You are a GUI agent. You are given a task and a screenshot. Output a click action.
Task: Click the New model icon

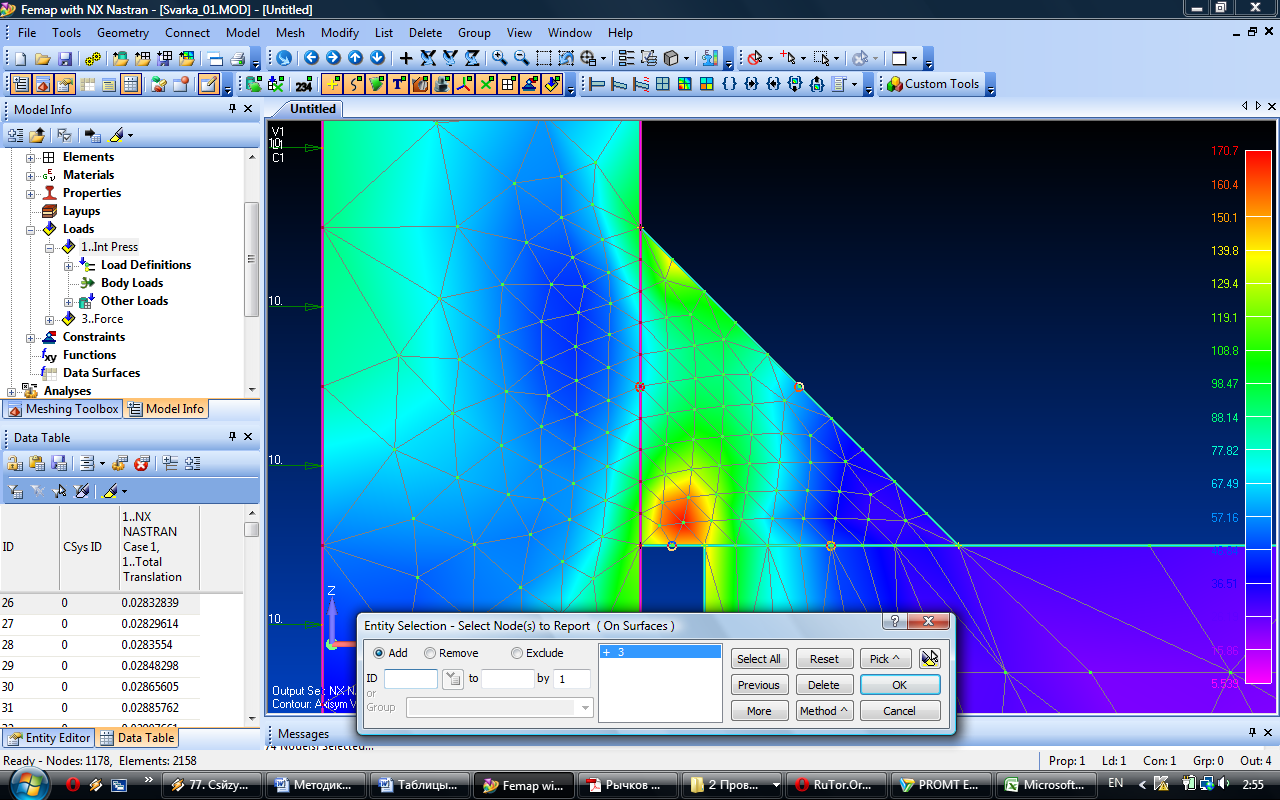point(21,59)
